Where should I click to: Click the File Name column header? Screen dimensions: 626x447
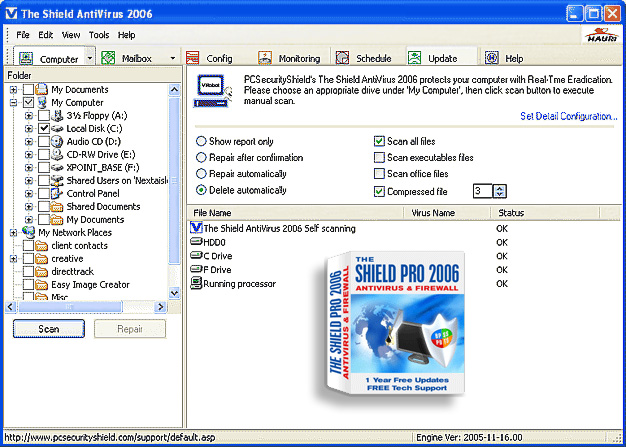click(x=295, y=213)
